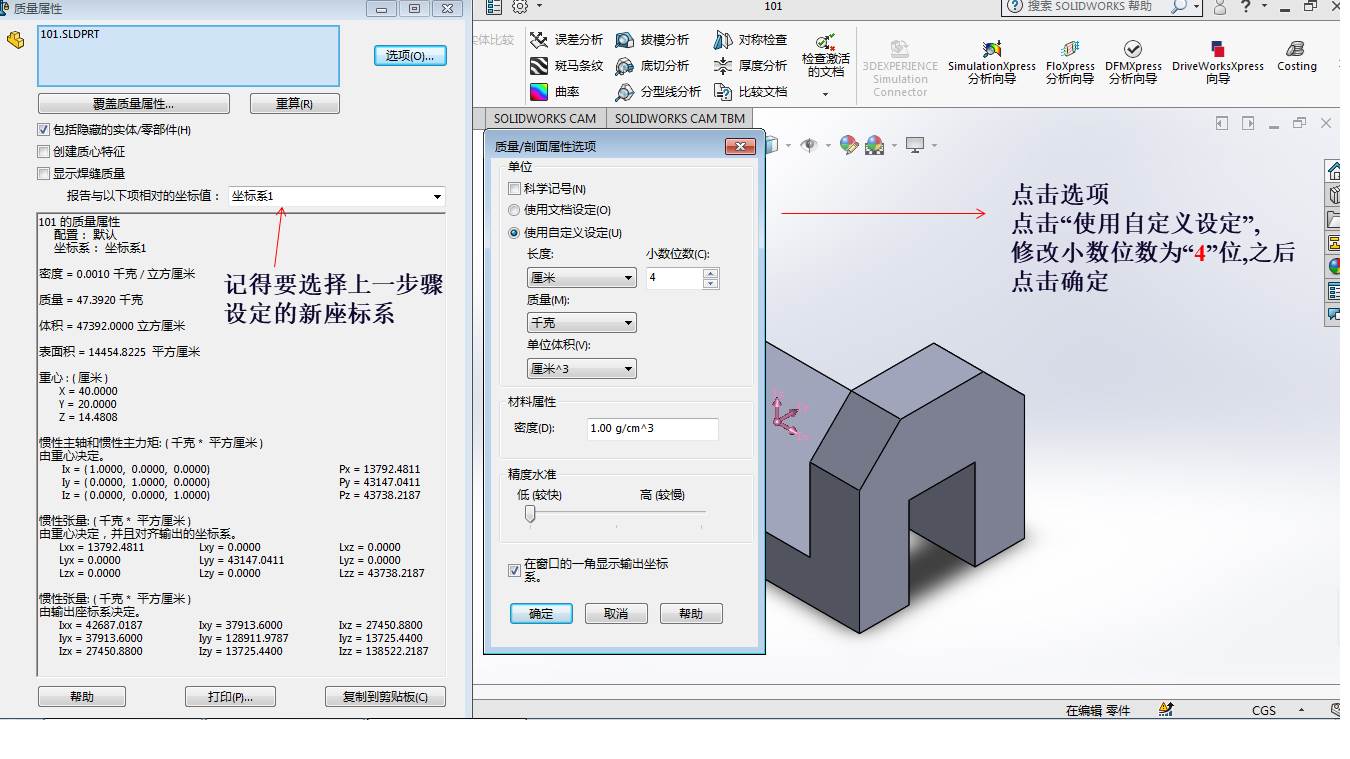Enable 显示焊缝质量 checkbox
Viewport: 1350px width, 759px height.
43,173
